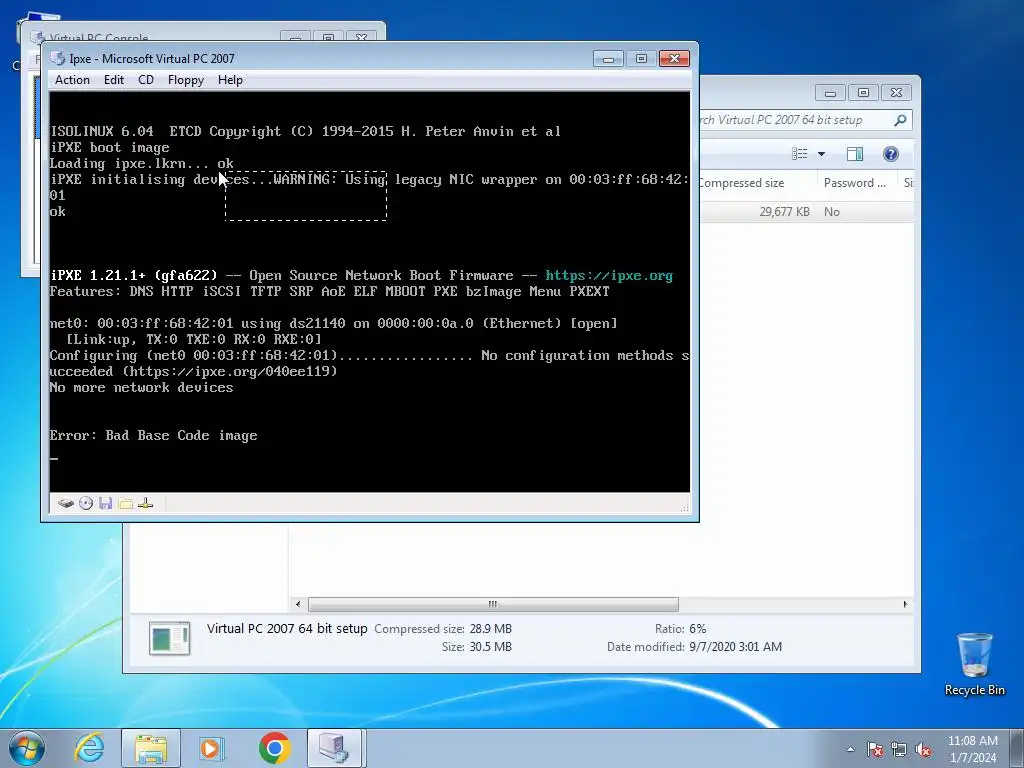This screenshot has width=1024, height=768.
Task: Close the Explorer window
Action: tap(897, 93)
